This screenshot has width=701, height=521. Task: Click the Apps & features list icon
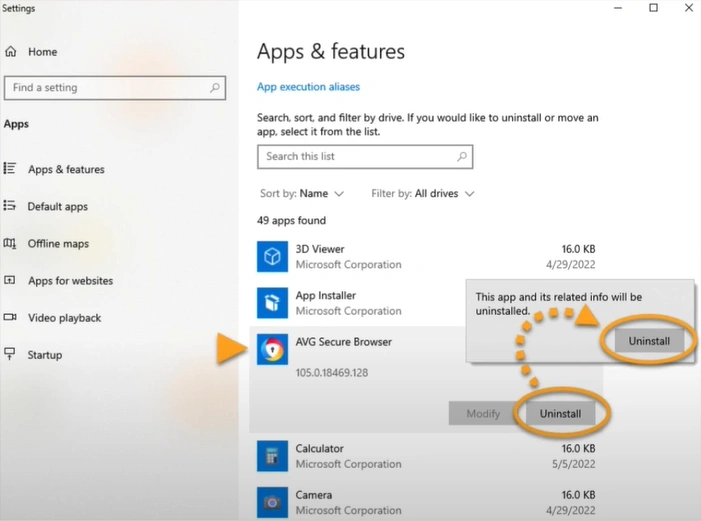click(9, 169)
